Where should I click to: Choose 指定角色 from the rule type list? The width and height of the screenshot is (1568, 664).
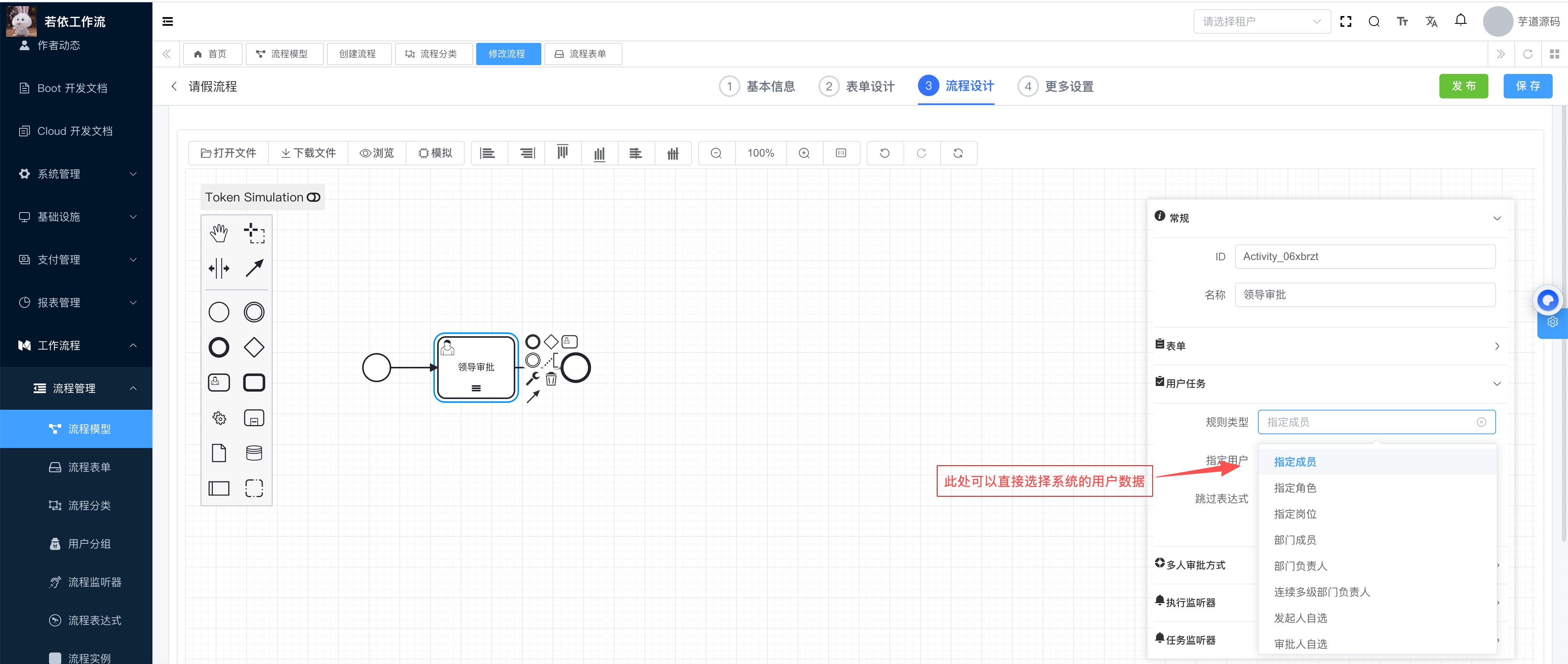1377,488
